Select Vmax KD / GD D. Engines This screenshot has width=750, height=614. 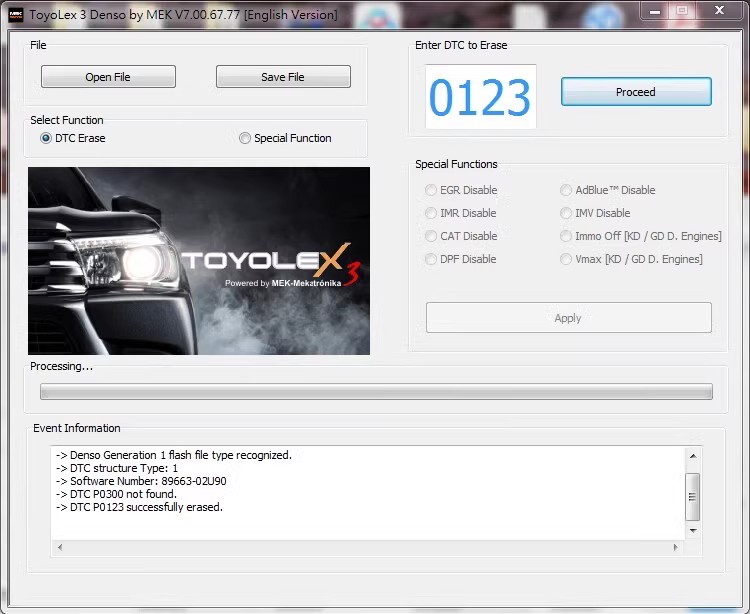[x=631, y=259]
